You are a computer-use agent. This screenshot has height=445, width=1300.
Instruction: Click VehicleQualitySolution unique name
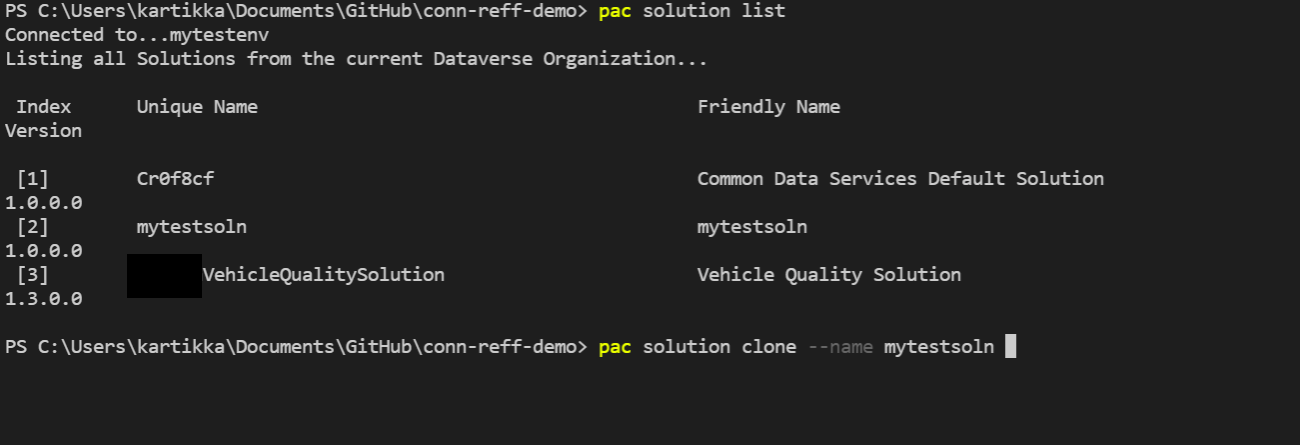(324, 275)
